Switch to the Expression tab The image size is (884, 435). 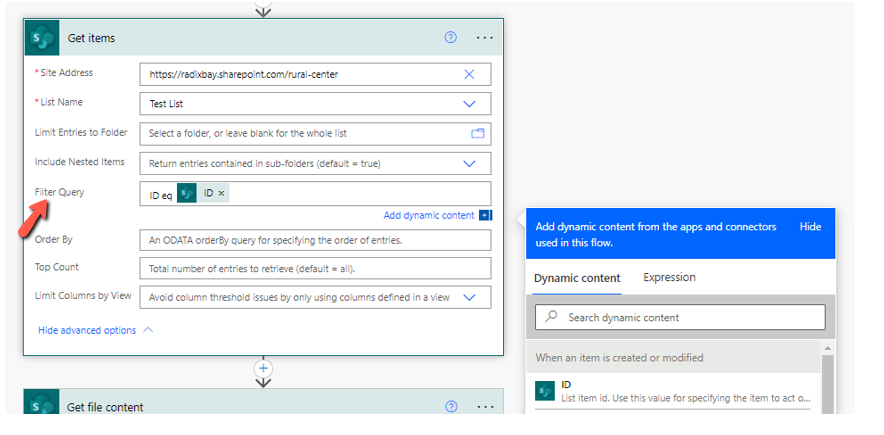(669, 277)
